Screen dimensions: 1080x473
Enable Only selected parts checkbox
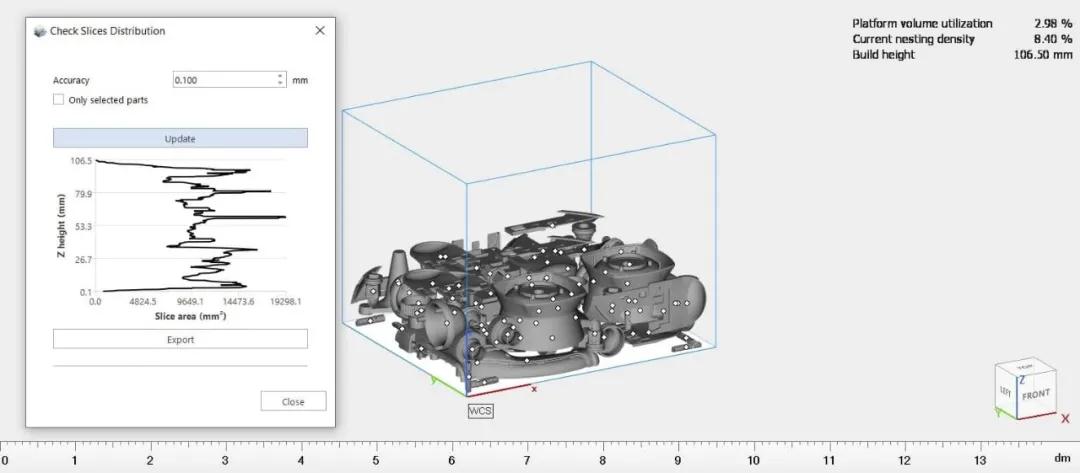point(59,100)
